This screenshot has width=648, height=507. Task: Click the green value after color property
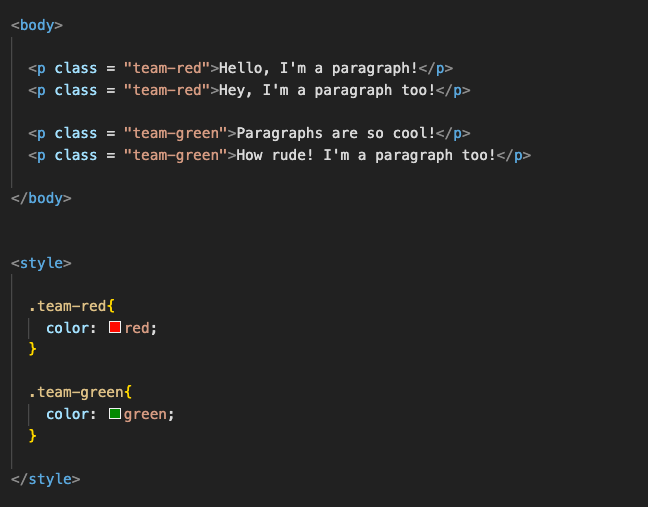click(145, 414)
